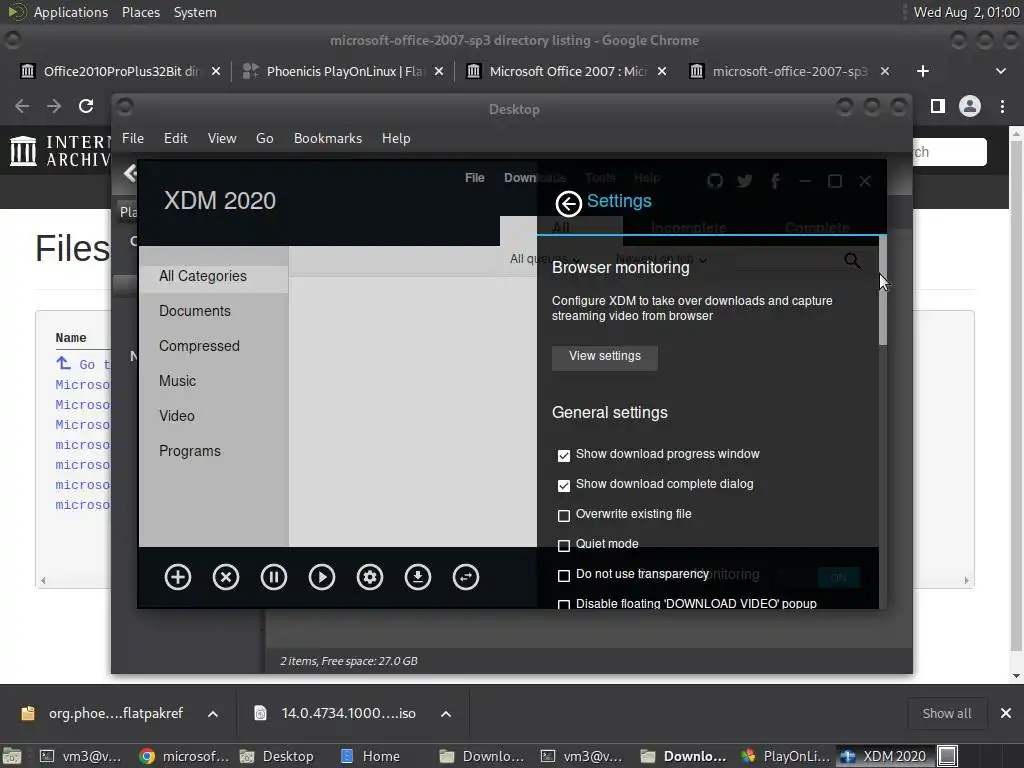The height and width of the screenshot is (768, 1024).
Task: Open Bookmarks menu in file manager
Action: [x=328, y=138]
